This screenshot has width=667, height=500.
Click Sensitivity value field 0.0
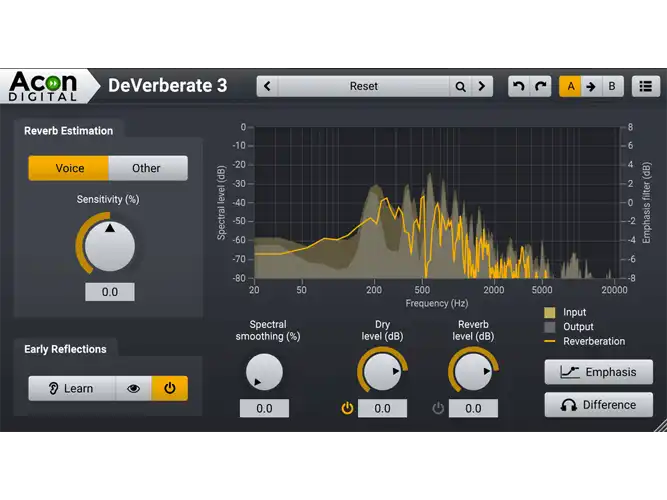pyautogui.click(x=110, y=292)
